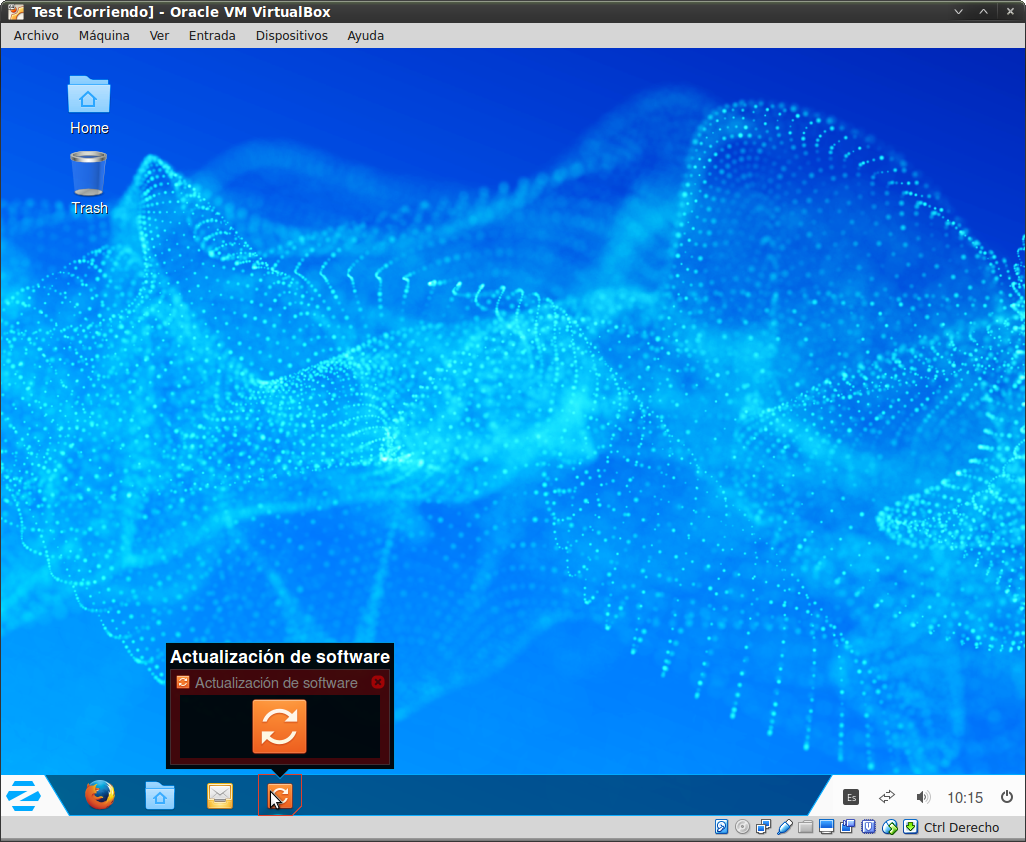Open the Archivo menu

(x=36, y=35)
